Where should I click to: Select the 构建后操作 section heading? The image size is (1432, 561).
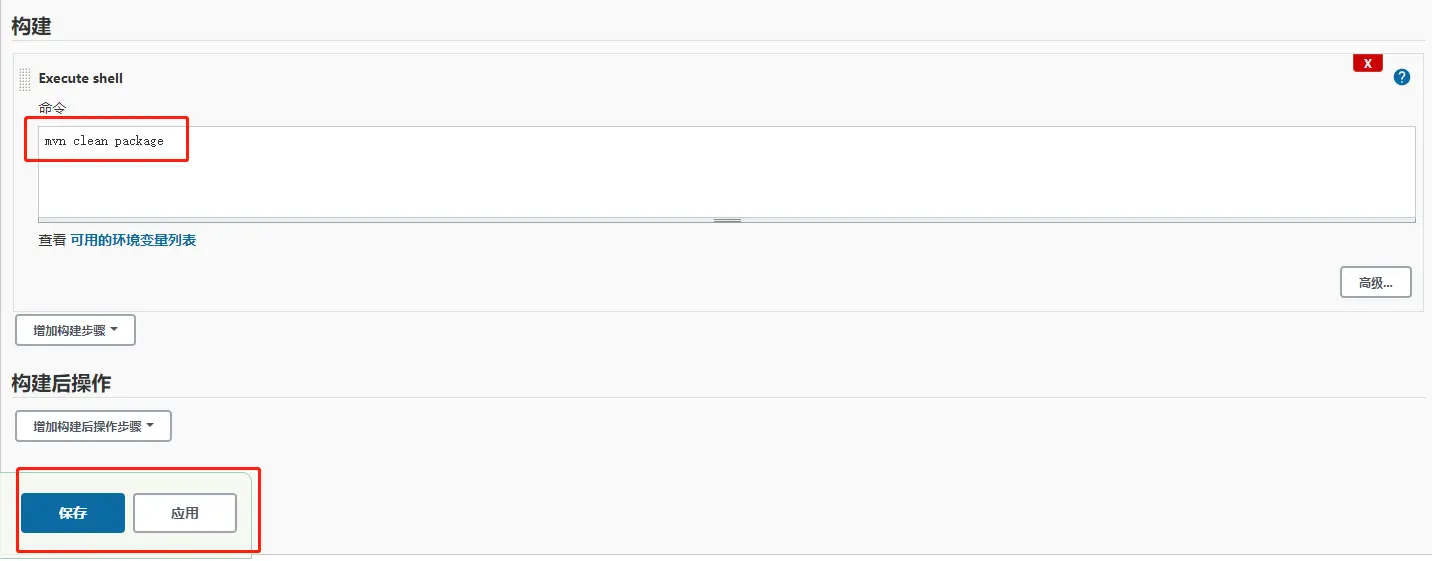pos(61,383)
